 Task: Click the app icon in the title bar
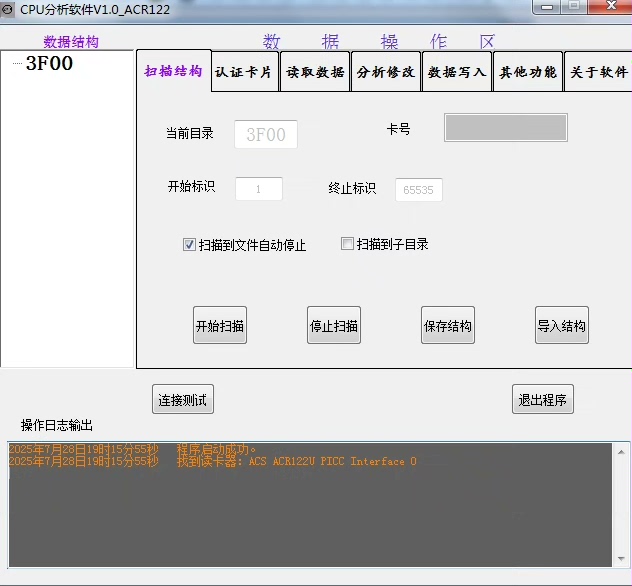(8, 9)
